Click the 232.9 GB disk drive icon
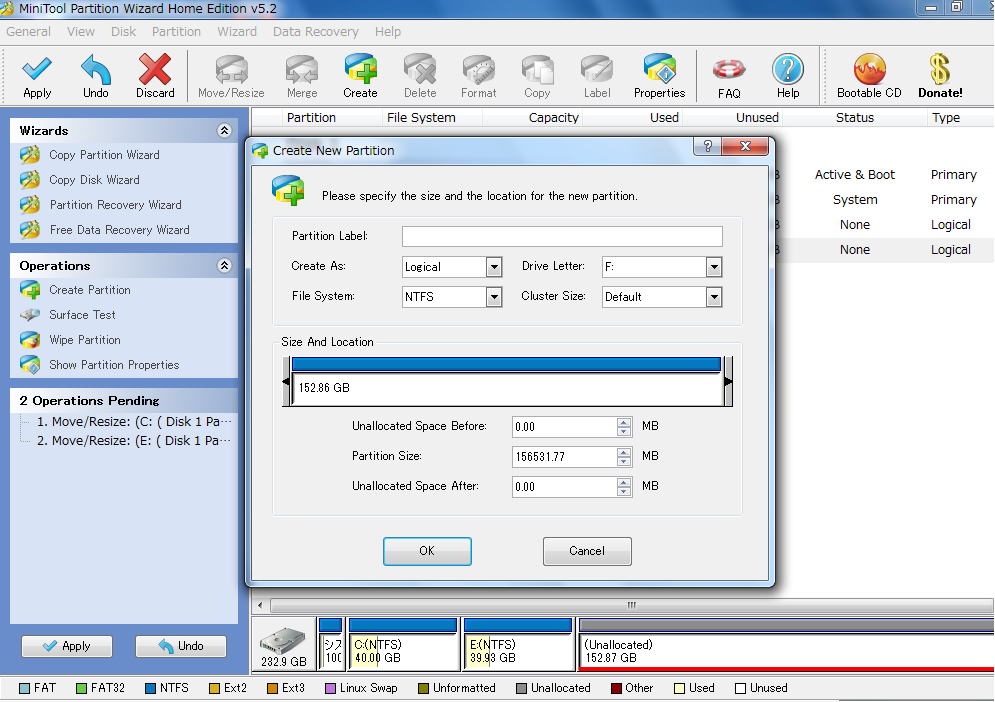This screenshot has height=702, width=995. (283, 642)
